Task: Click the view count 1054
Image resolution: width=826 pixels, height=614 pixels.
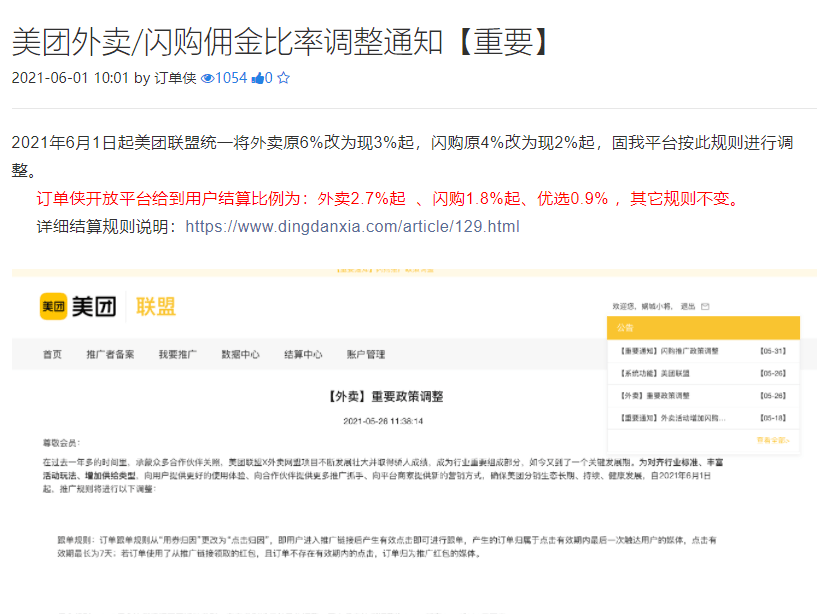Action: [x=231, y=78]
